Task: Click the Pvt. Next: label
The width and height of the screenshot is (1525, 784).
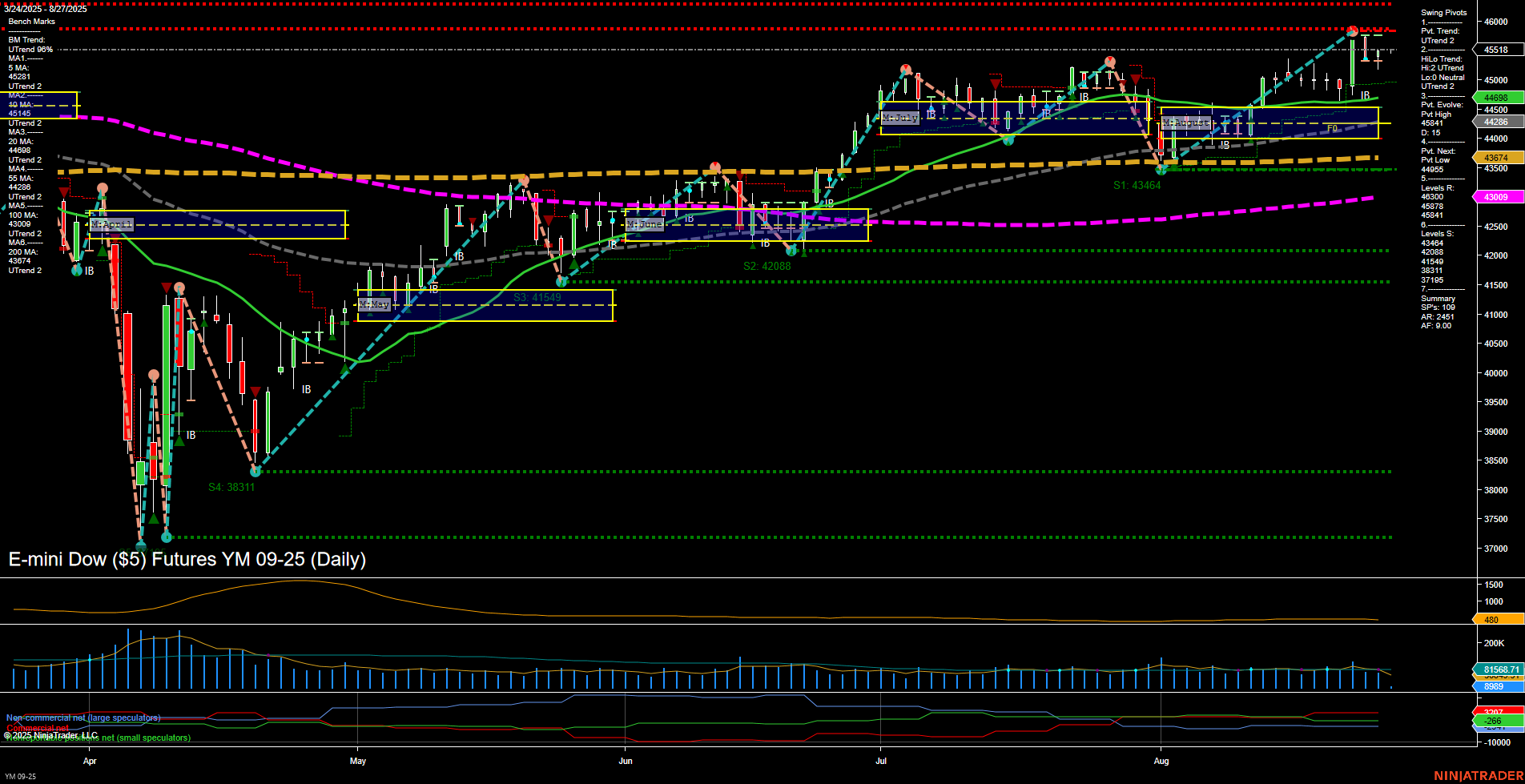Action: click(1438, 151)
